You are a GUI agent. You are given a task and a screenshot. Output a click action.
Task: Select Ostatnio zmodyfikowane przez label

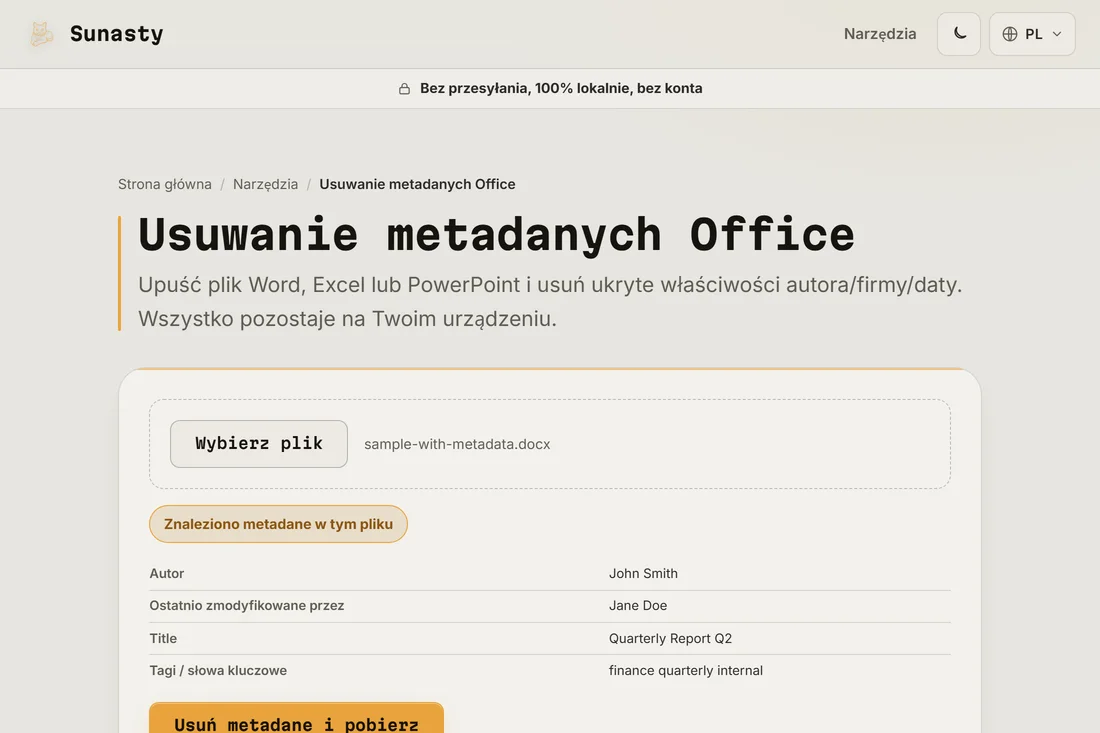coord(247,605)
